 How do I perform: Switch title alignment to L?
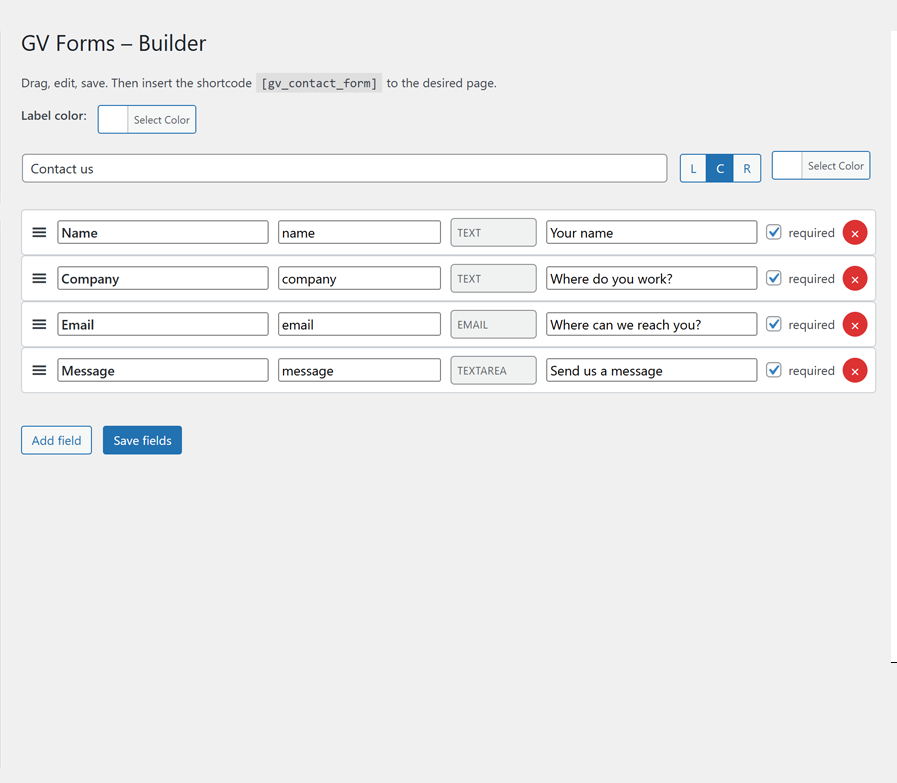pos(693,168)
